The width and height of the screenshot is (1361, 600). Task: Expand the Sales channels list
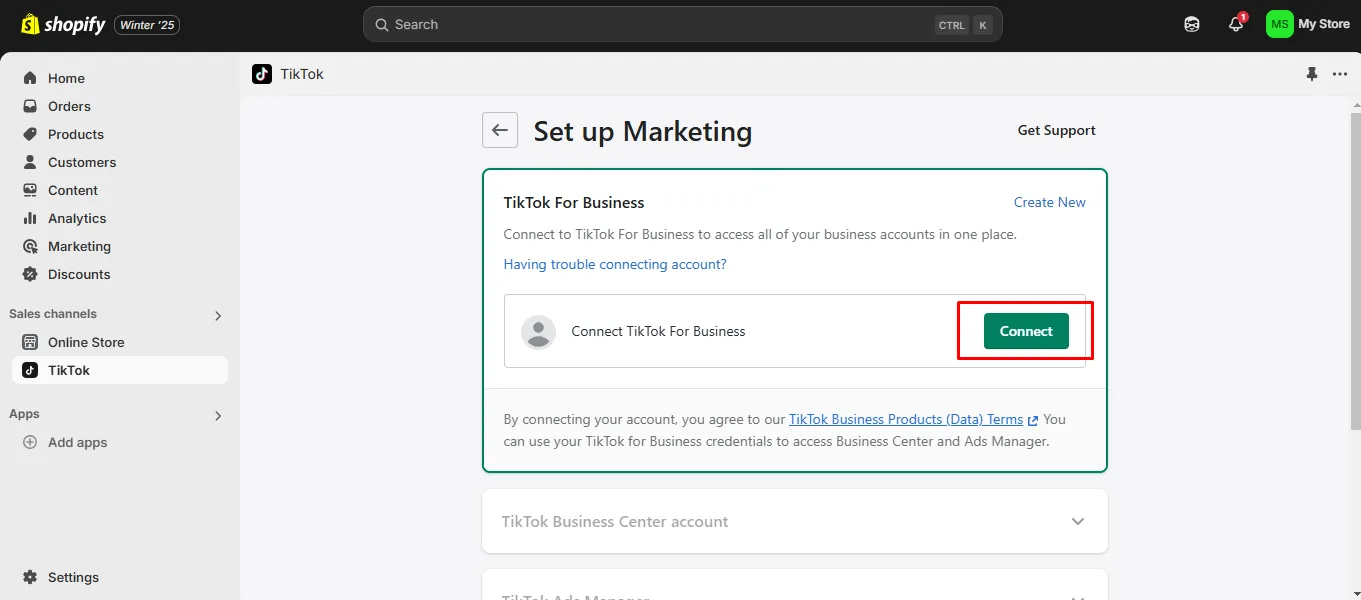coord(217,315)
